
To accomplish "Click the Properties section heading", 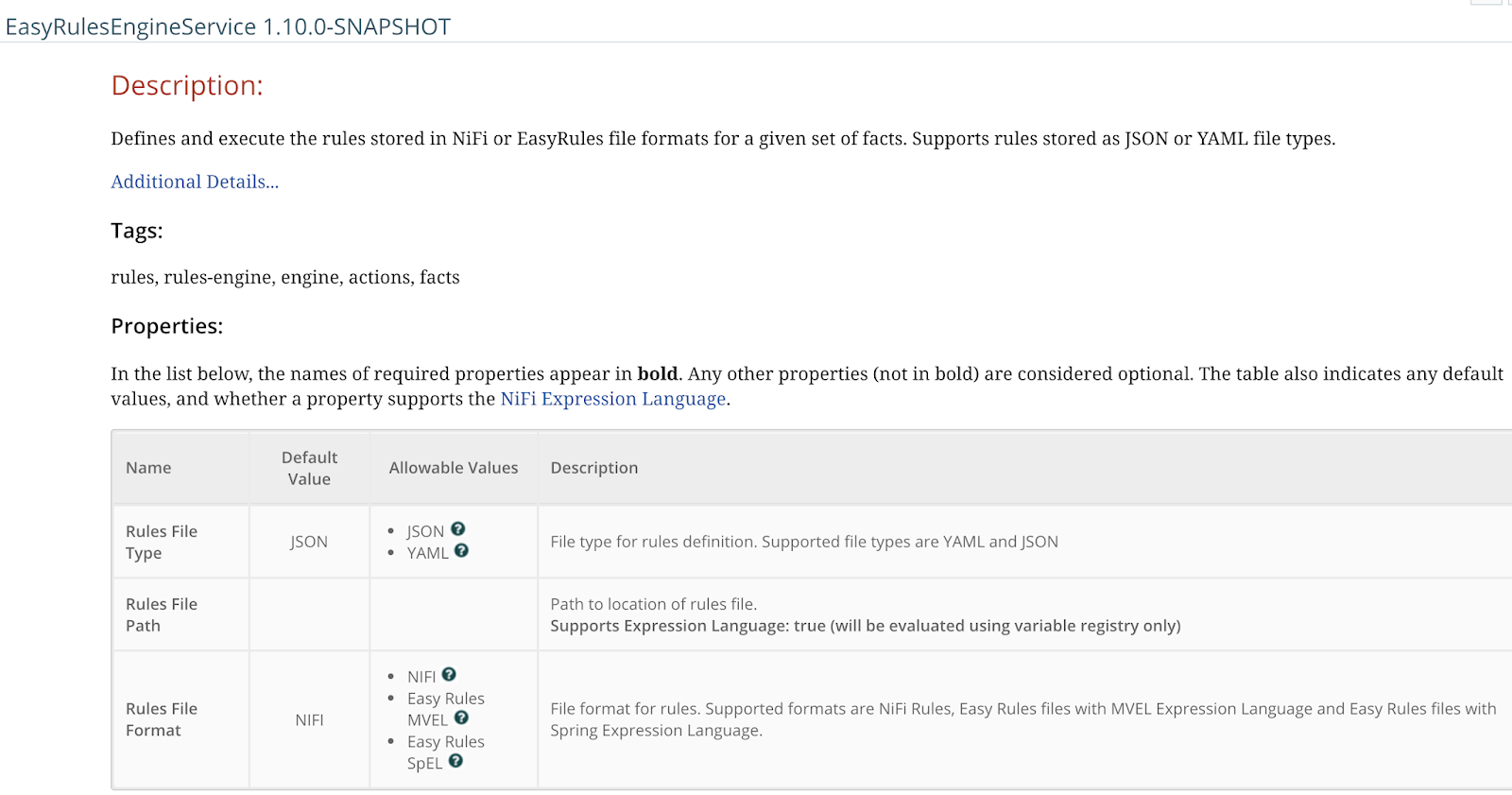I will point(167,326).
